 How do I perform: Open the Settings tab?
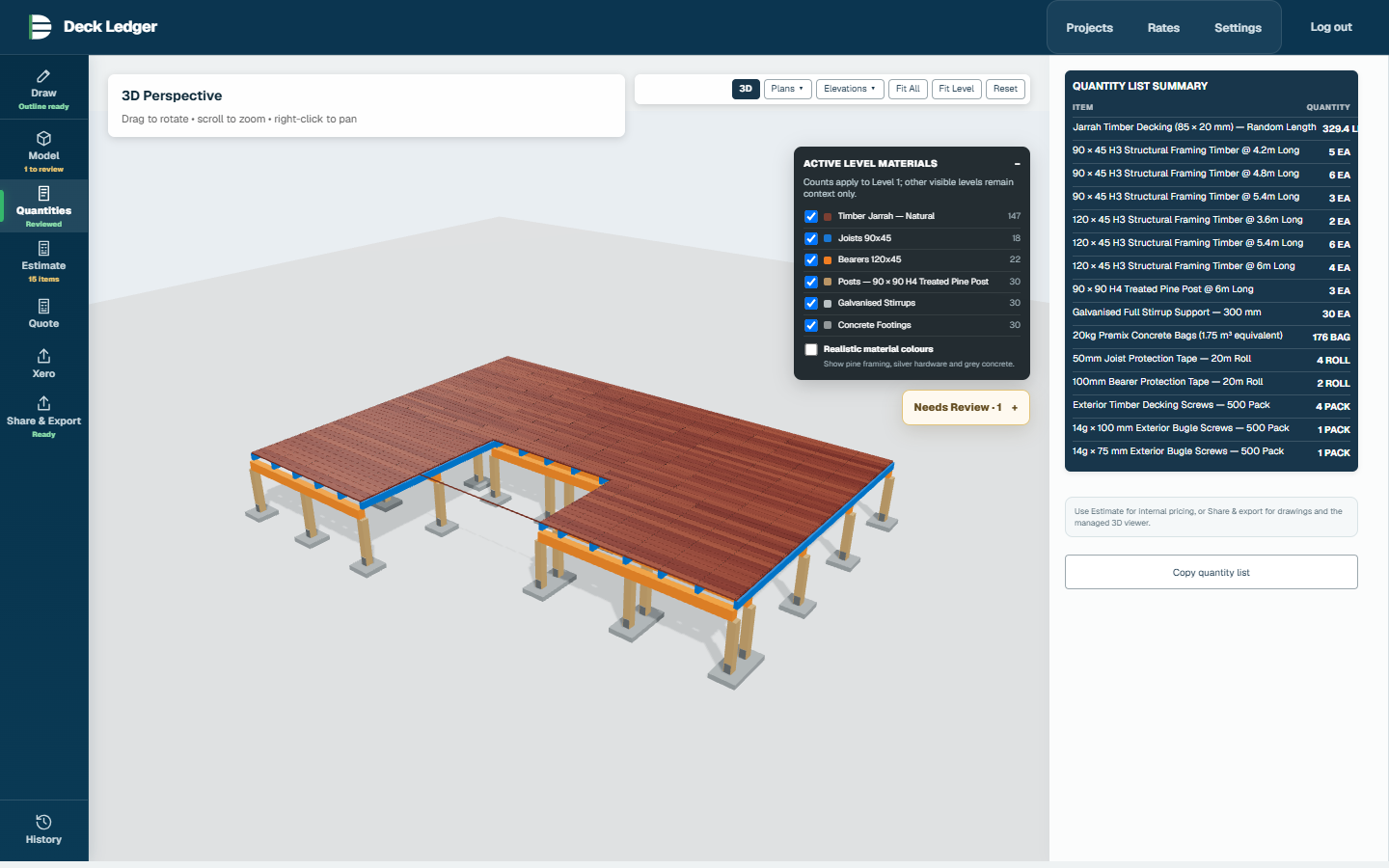pyautogui.click(x=1238, y=28)
